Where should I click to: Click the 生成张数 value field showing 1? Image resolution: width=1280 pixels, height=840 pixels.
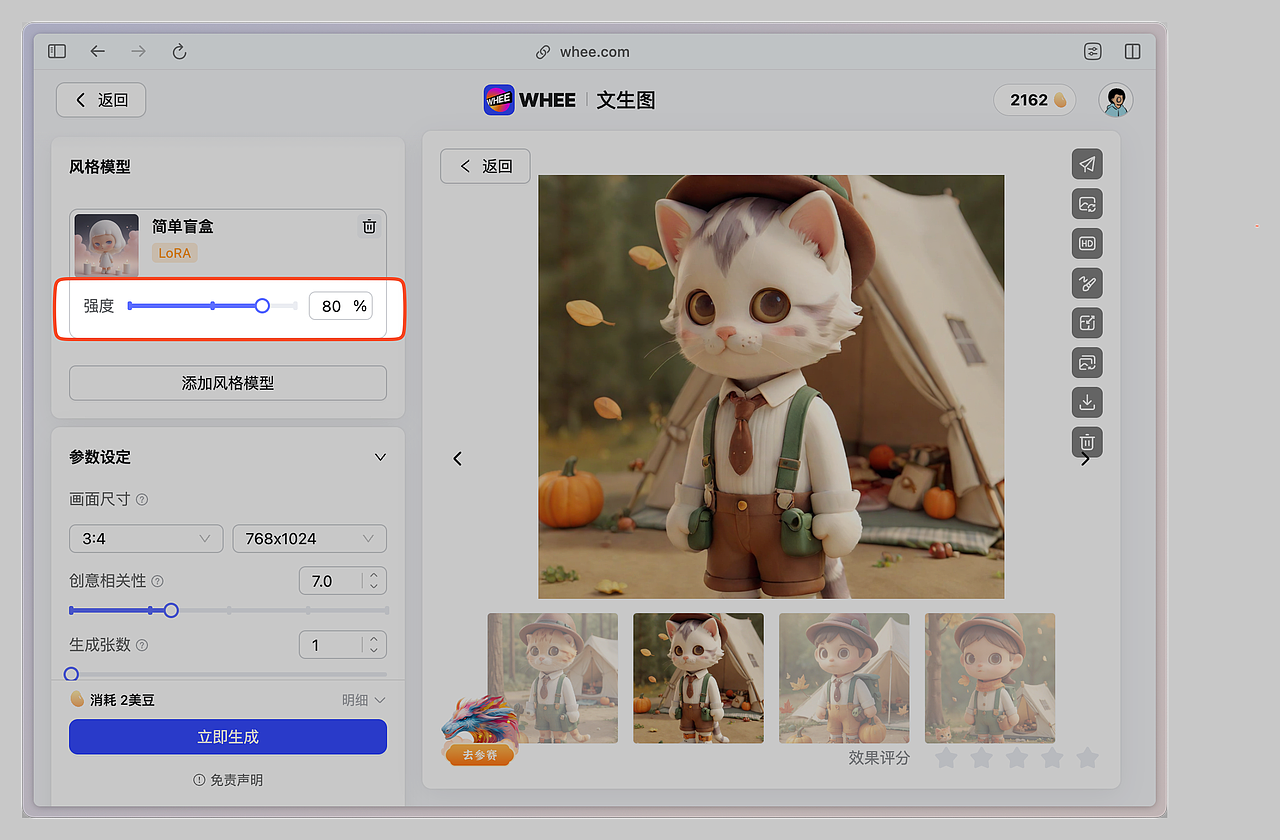(x=343, y=645)
